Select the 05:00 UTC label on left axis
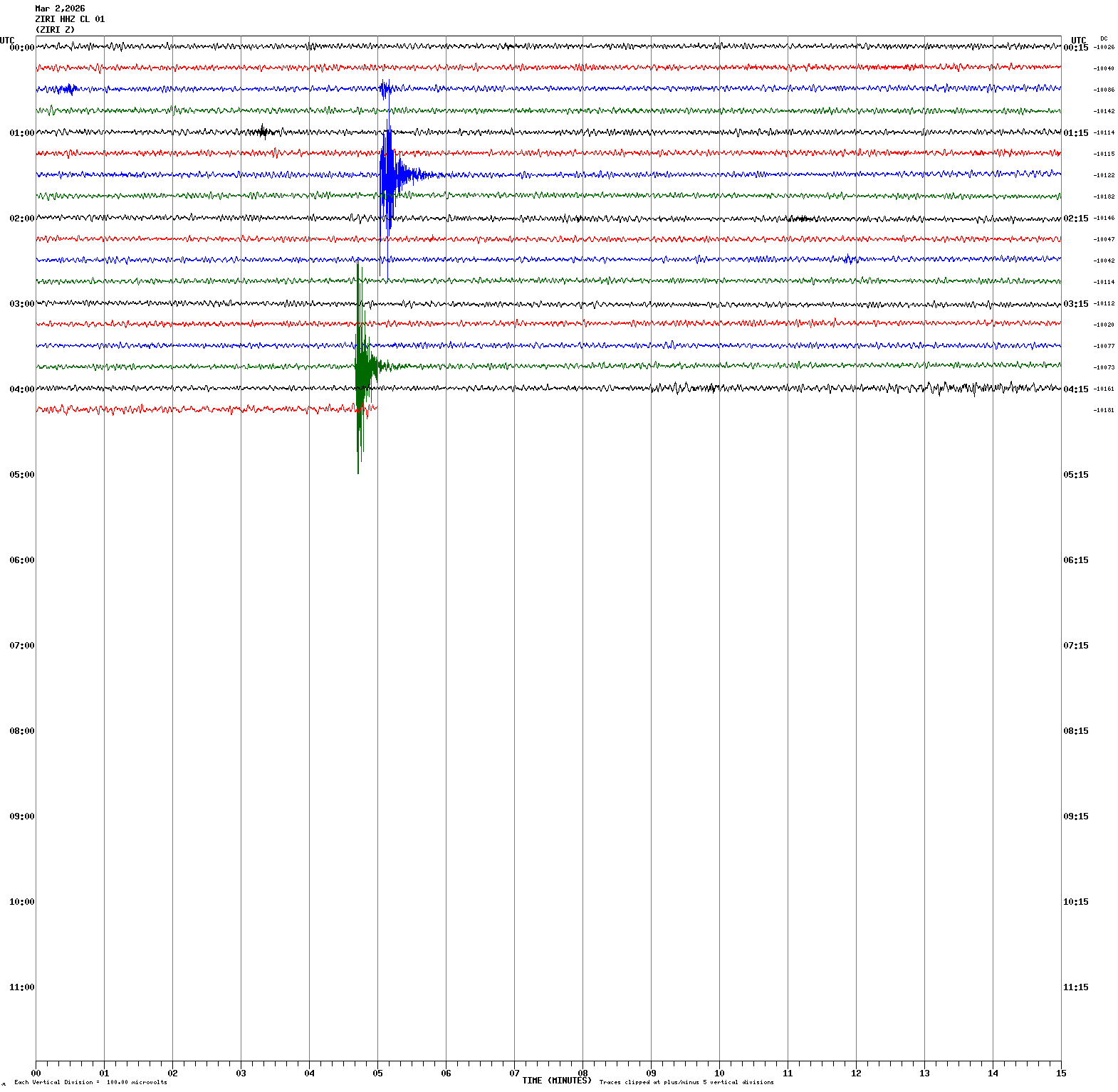1118x1092 pixels. [21, 475]
